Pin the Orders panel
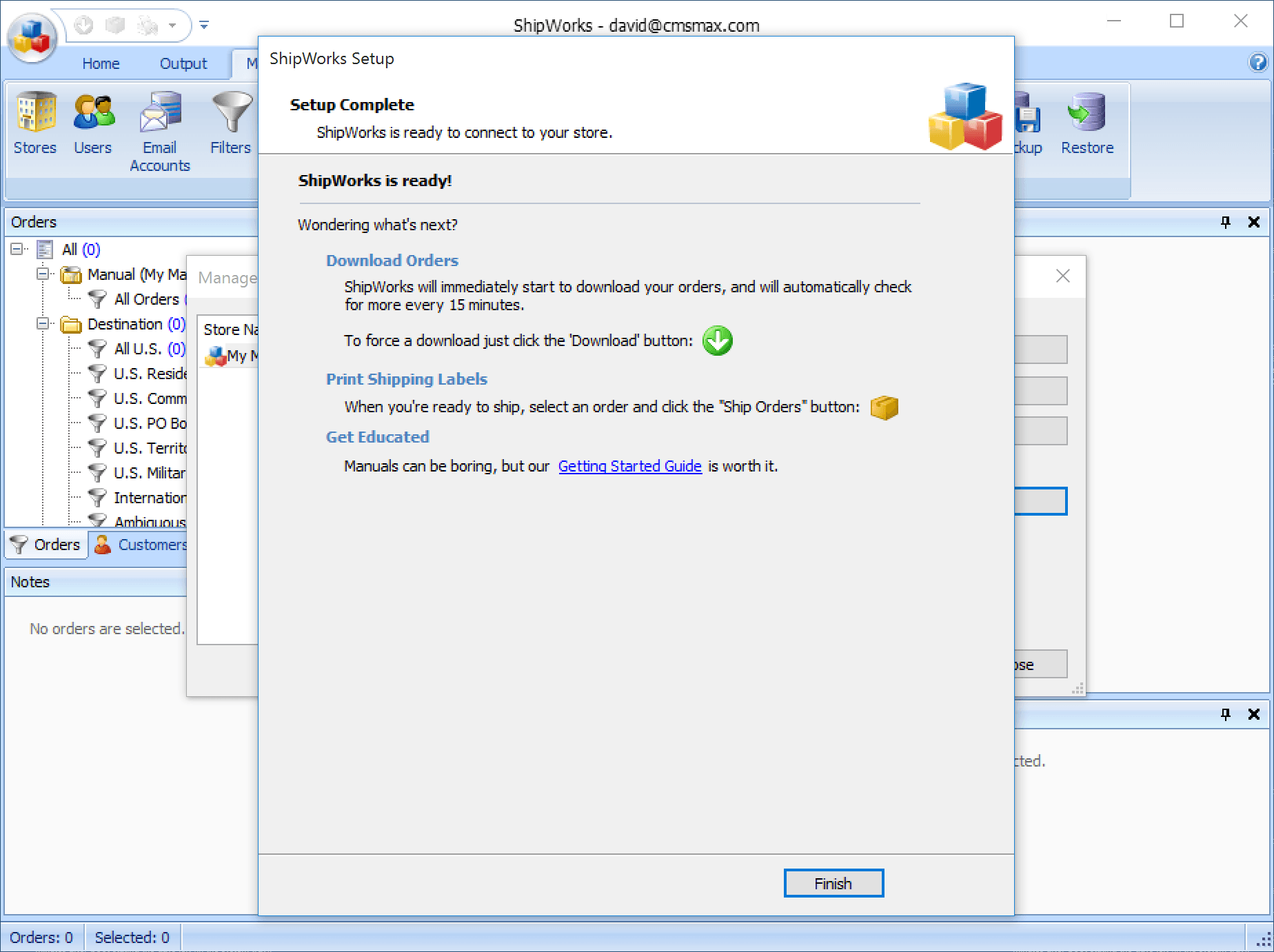The height and width of the screenshot is (952, 1274). click(1226, 222)
